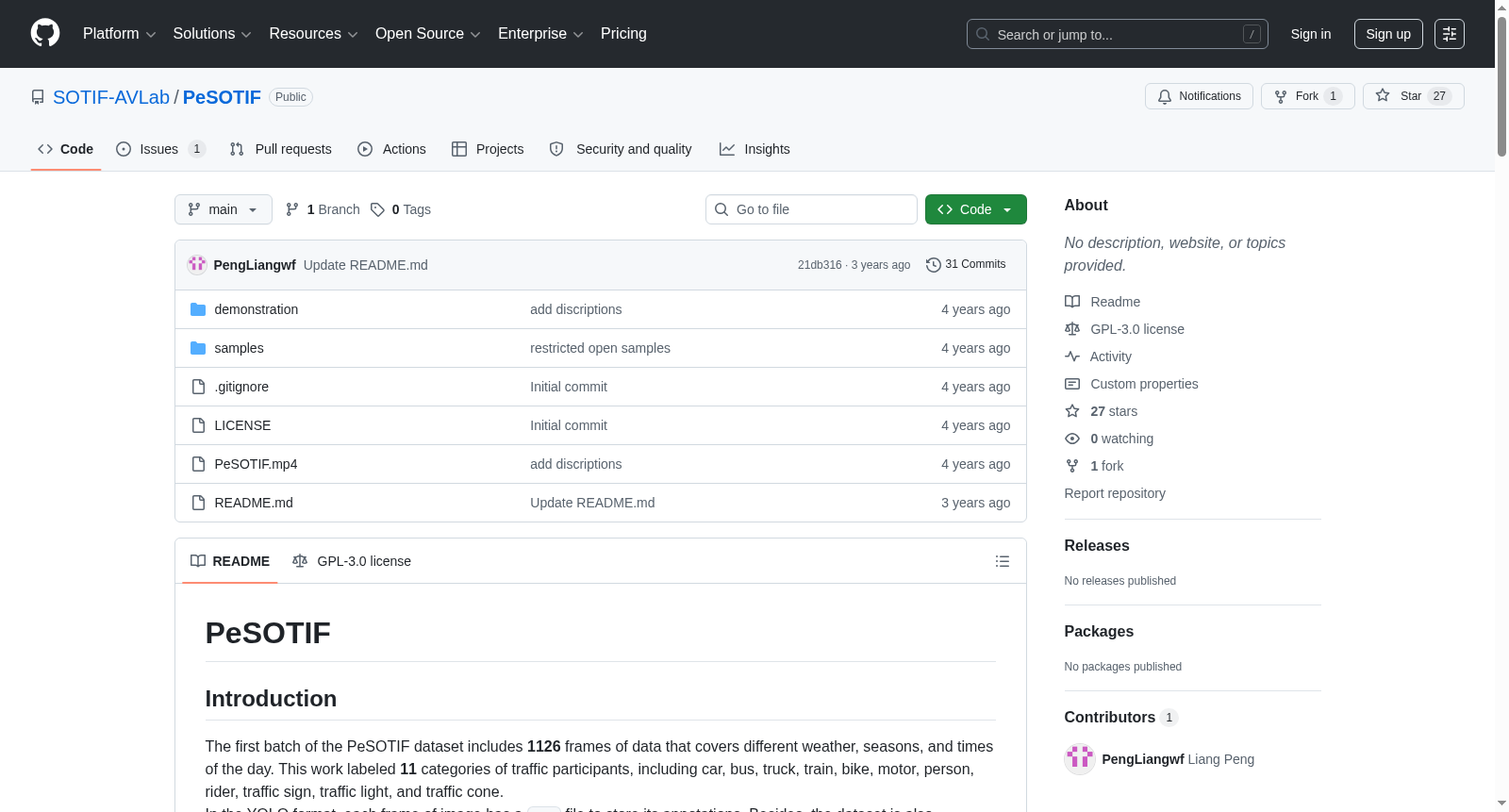Expand the Solutions menu
Image resolution: width=1509 pixels, height=812 pixels.
click(212, 34)
